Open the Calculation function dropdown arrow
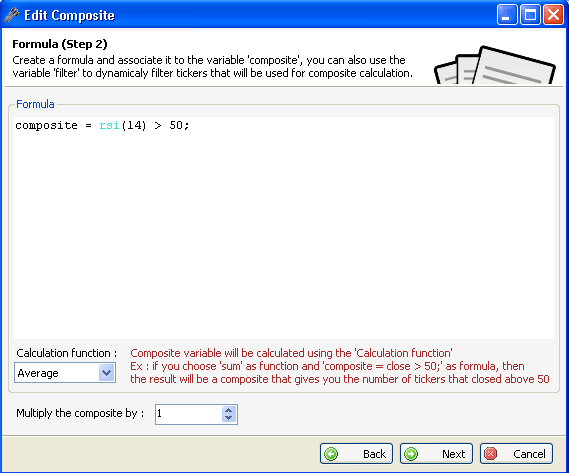The width and height of the screenshot is (569, 473). [106, 372]
